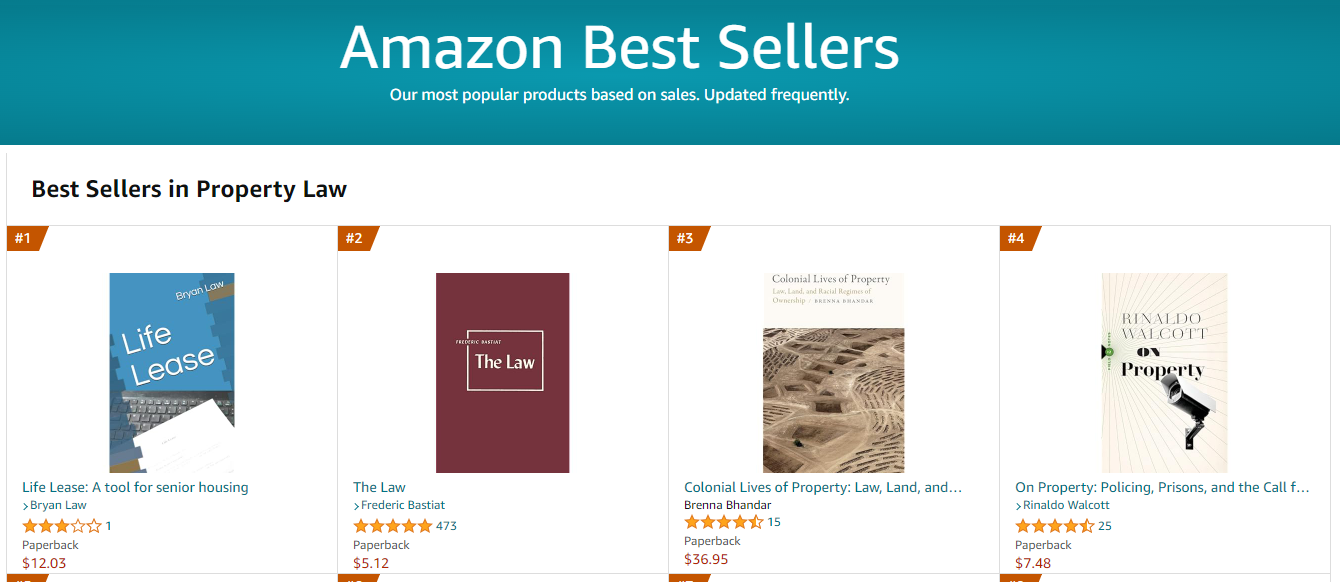
Task: Click the #1 rank badge
Action: tap(23, 238)
